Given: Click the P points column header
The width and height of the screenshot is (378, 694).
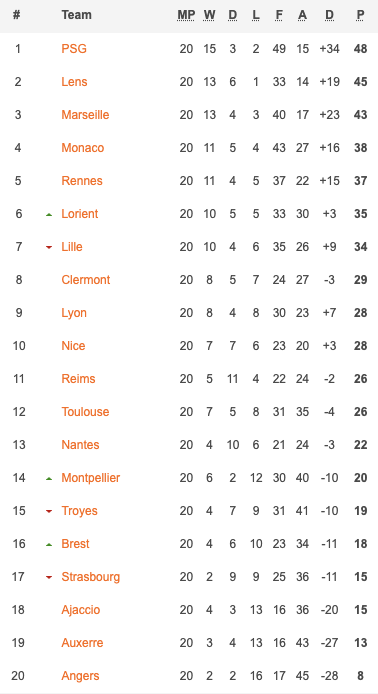Looking at the screenshot, I should point(360,15).
